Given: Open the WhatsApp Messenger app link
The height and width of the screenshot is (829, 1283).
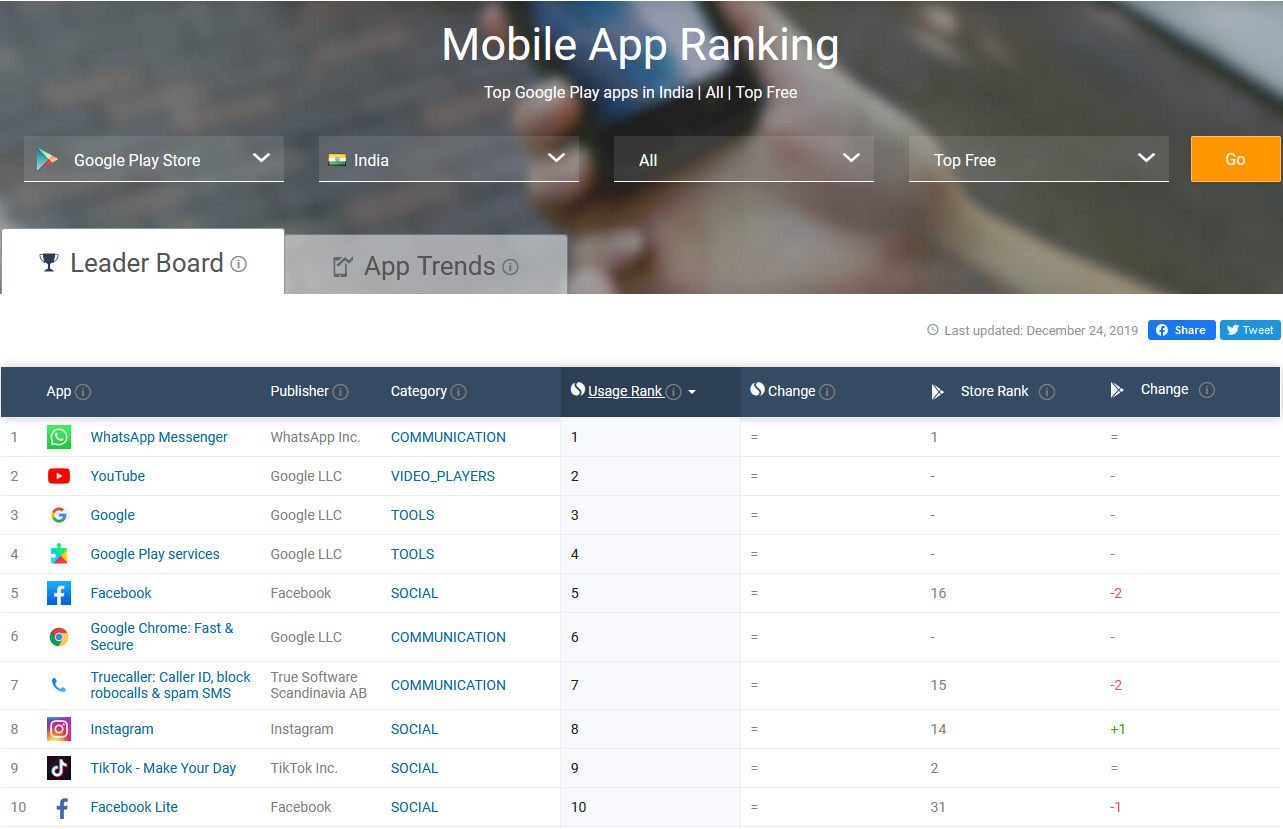Looking at the screenshot, I should pyautogui.click(x=159, y=437).
